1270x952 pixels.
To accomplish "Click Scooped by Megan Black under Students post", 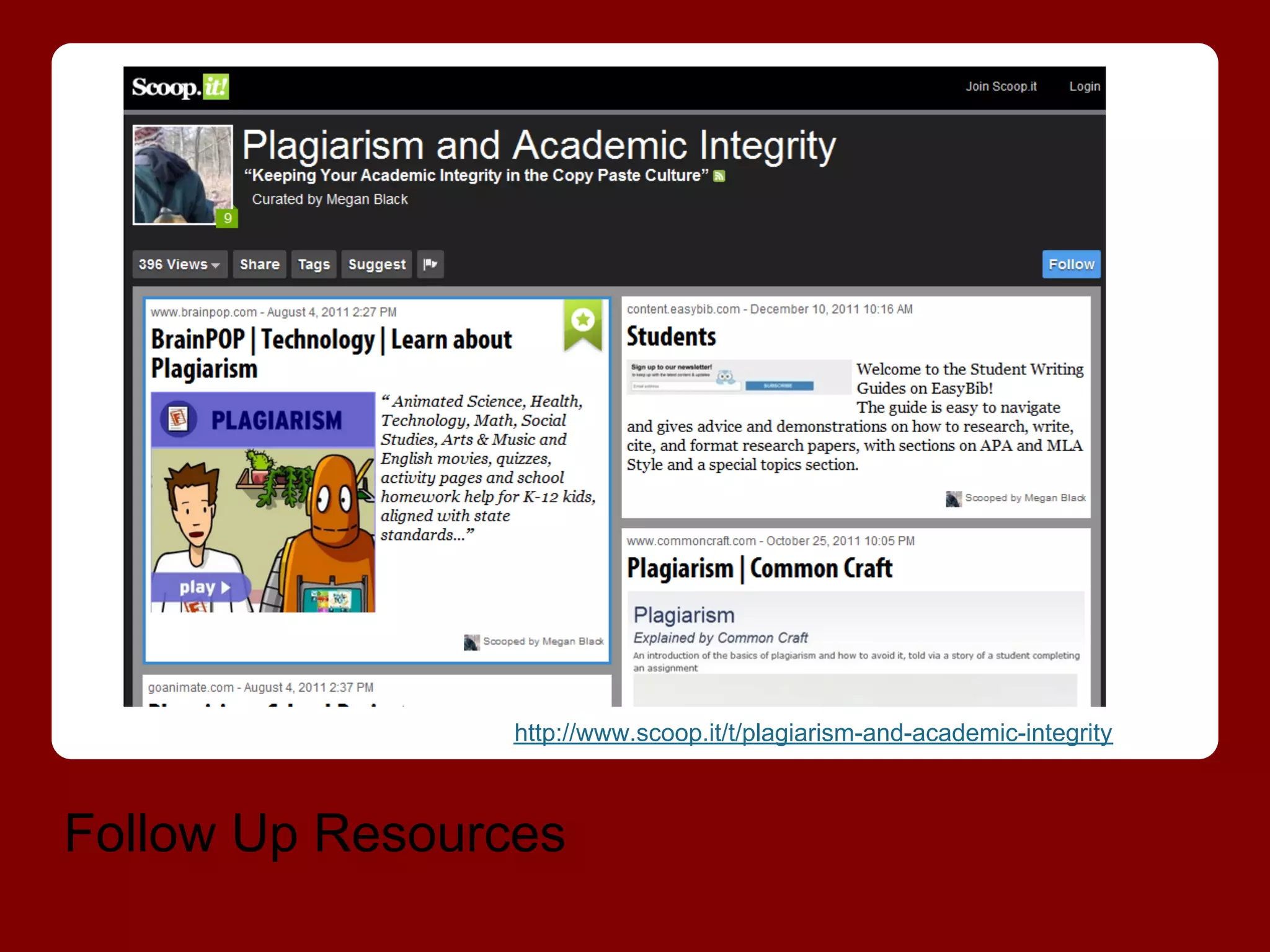I will pos(1025,498).
